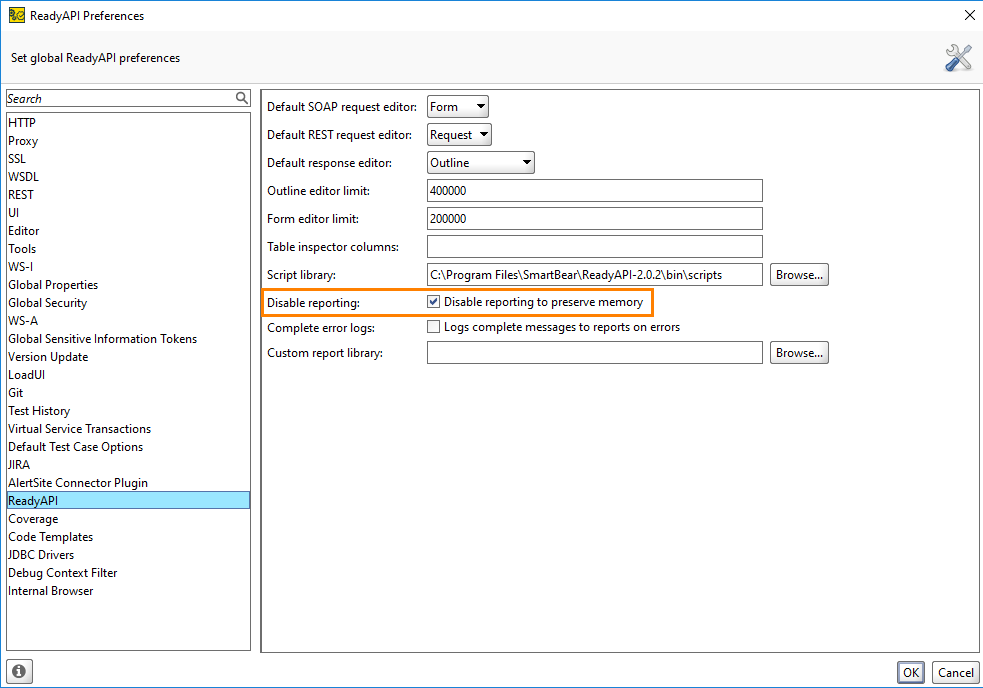Select Editor preferences category
Viewport: 983px width, 688px height.
coord(129,231)
